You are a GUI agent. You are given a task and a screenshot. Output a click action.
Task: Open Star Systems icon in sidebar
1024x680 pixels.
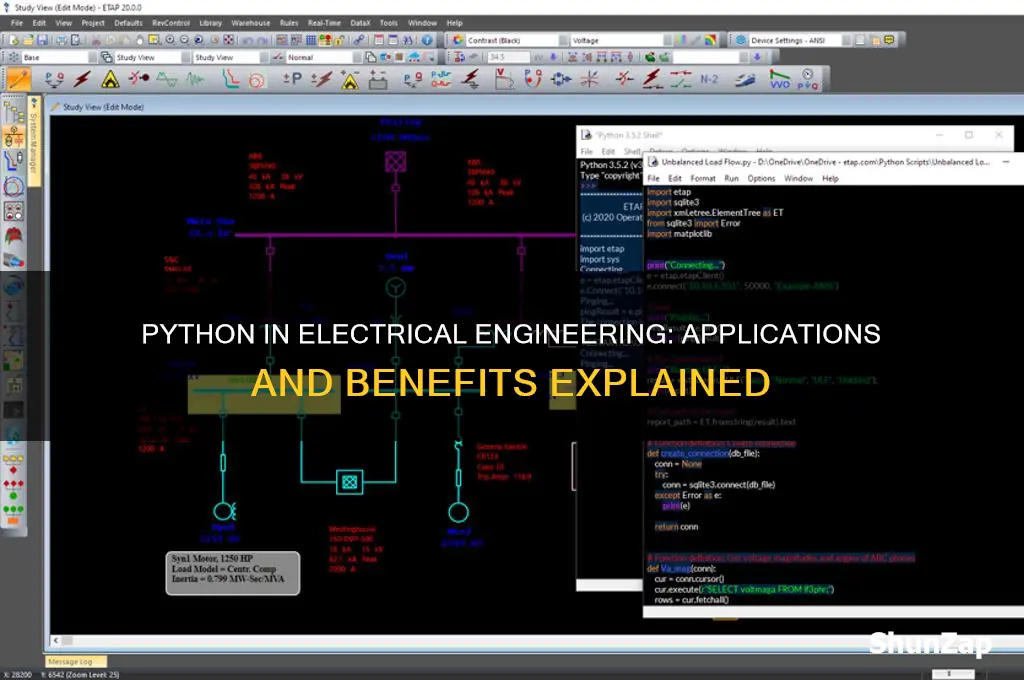(14, 162)
